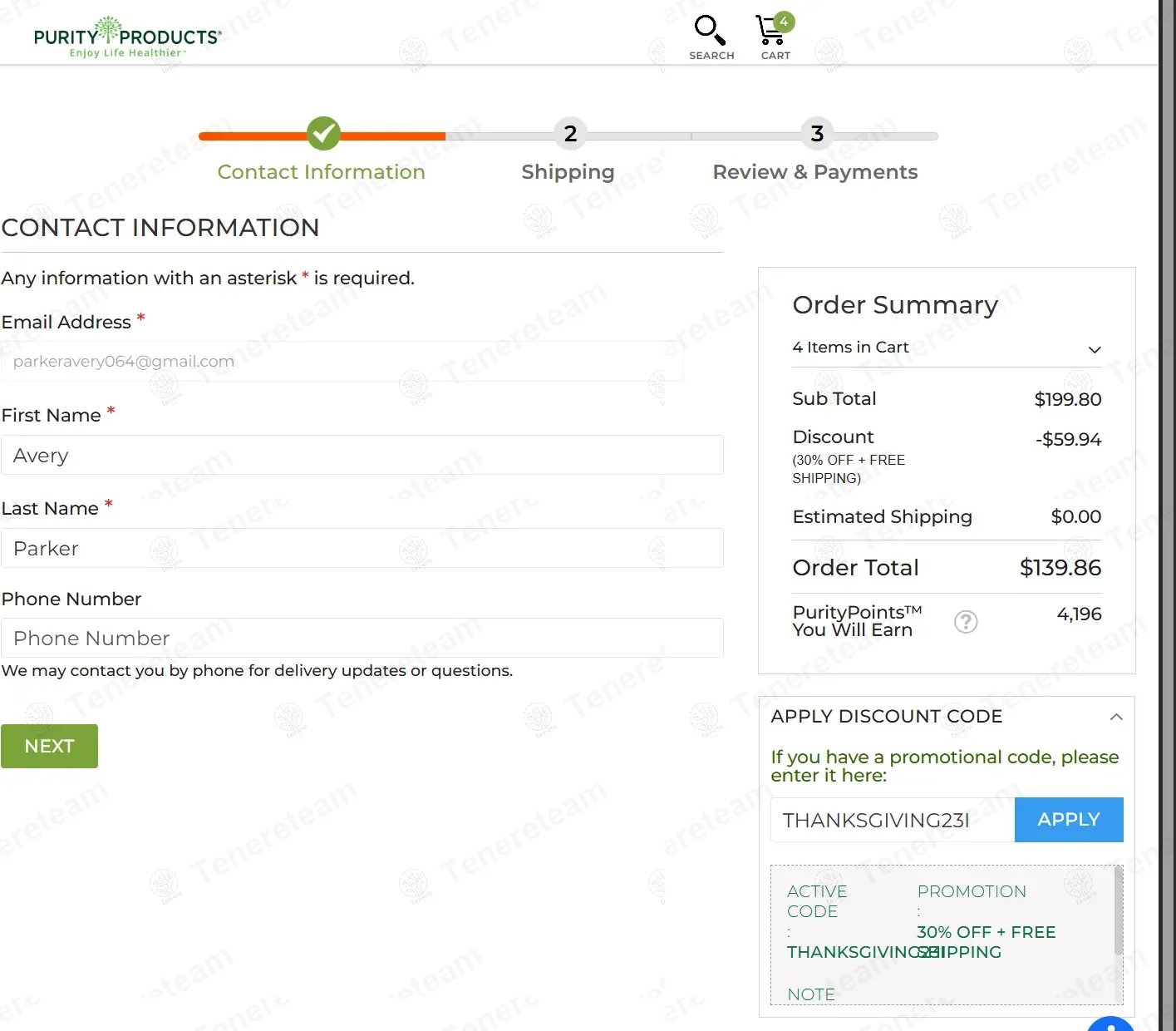Viewport: 1176px width, 1031px height.
Task: Click the step 3 Review circle
Action: 817,133
